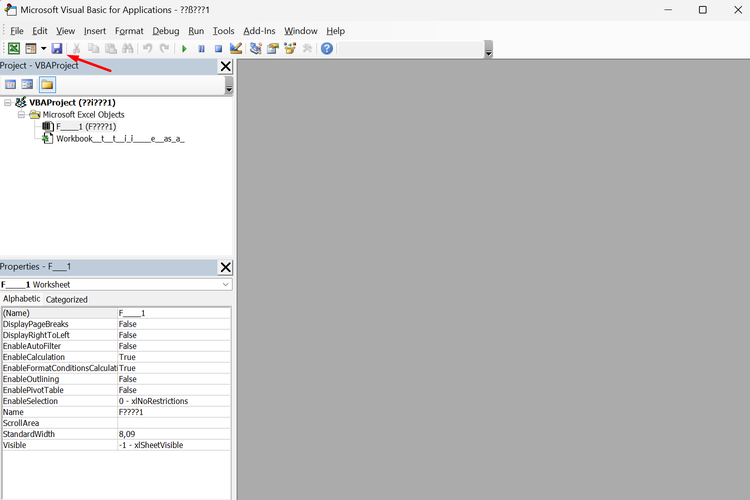
Task: Open the Debug menu
Action: [166, 31]
